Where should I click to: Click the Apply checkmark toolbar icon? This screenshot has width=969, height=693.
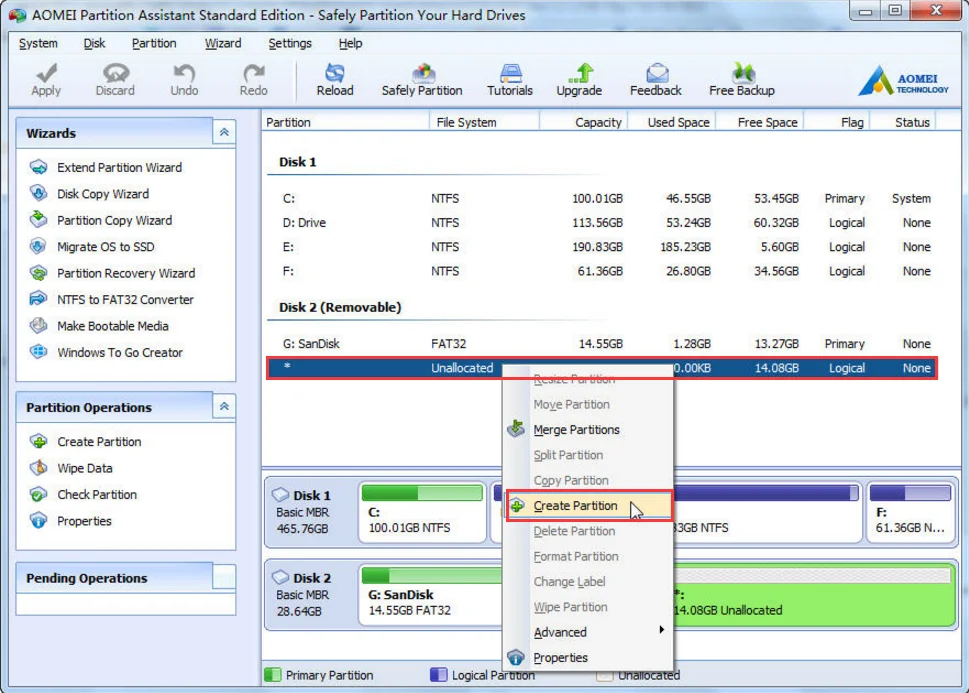(x=46, y=73)
